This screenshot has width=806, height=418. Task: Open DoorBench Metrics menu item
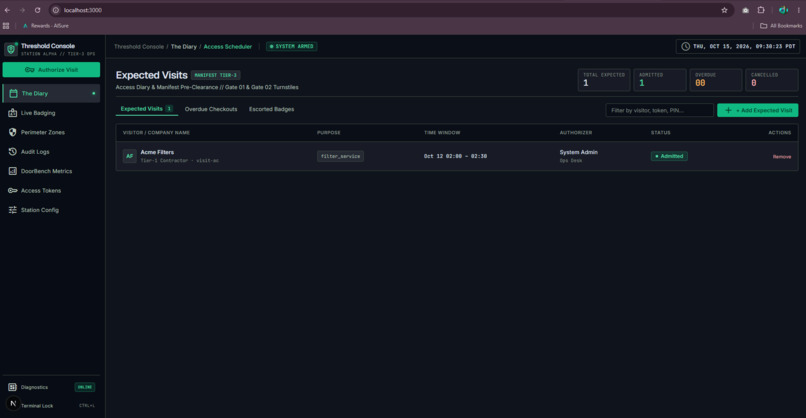point(51,171)
